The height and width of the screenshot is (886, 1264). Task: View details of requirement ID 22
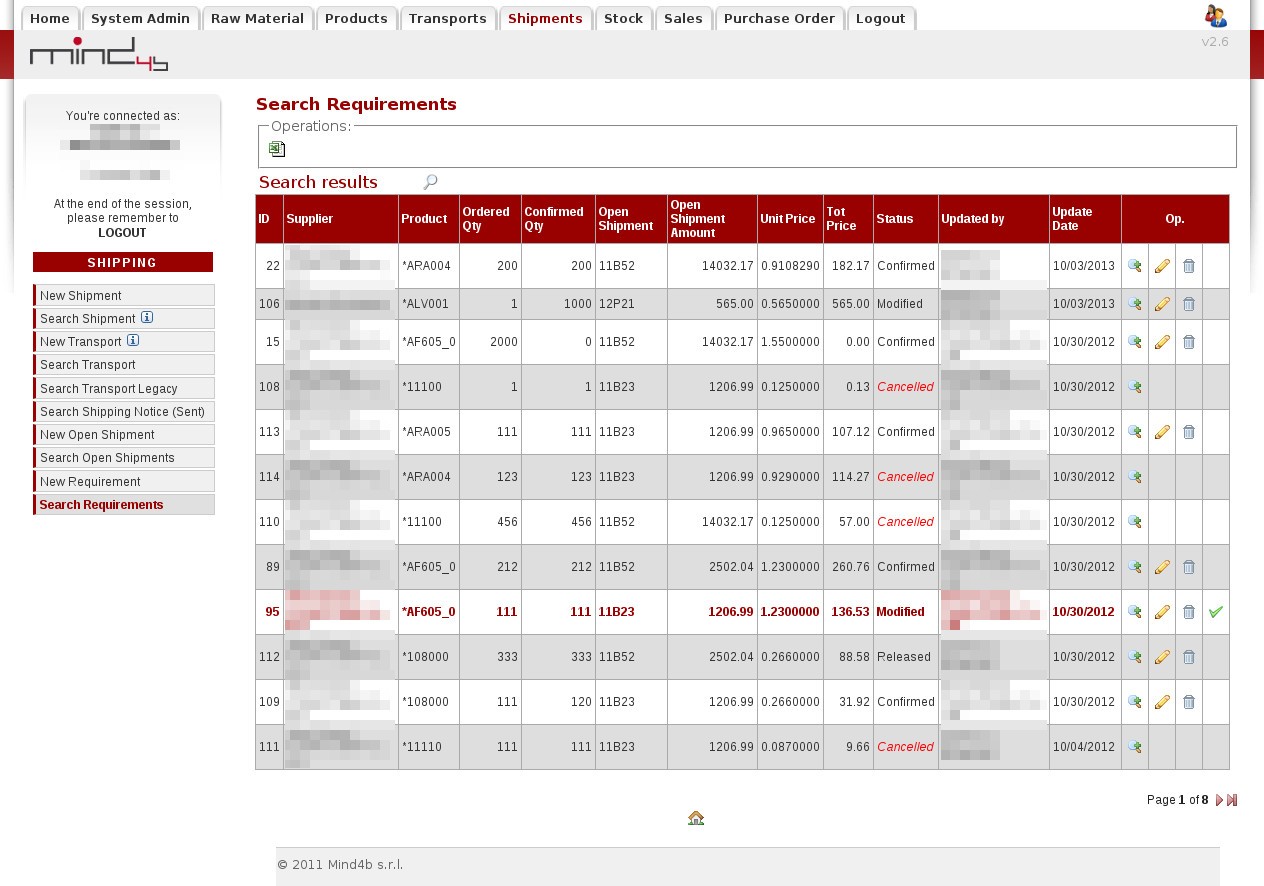click(1134, 266)
